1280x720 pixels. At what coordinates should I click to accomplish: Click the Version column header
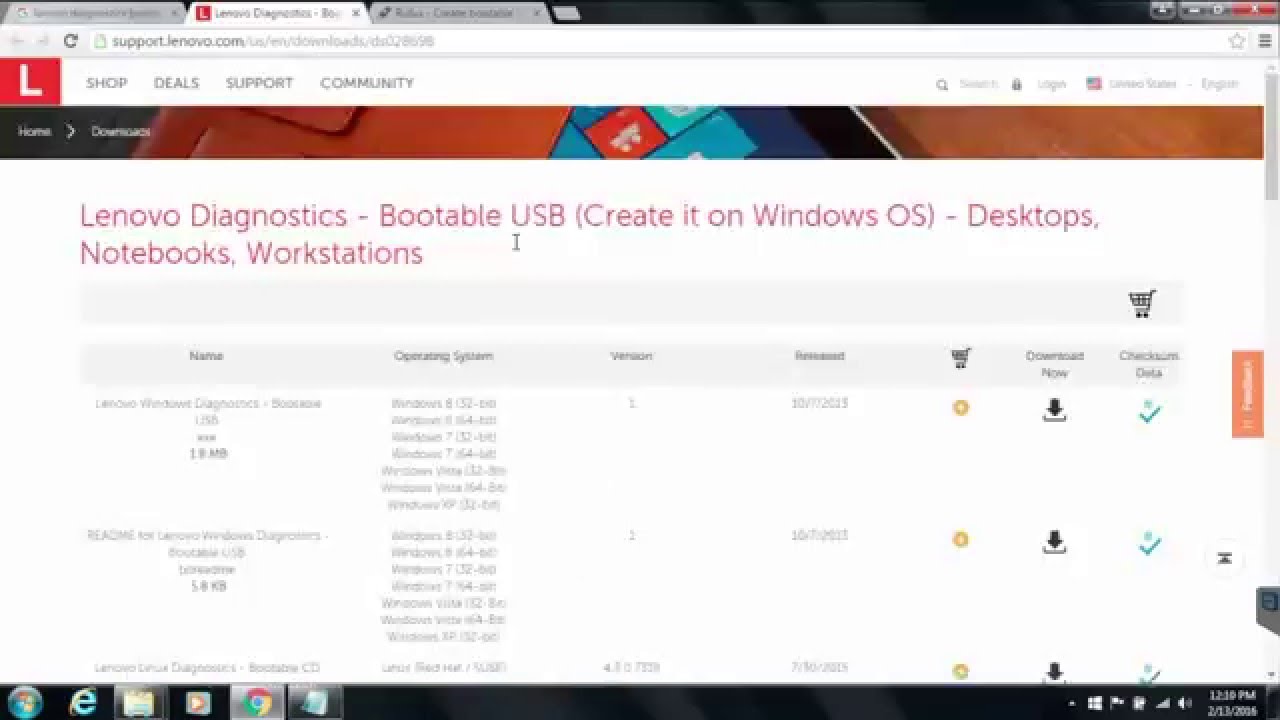[631, 356]
